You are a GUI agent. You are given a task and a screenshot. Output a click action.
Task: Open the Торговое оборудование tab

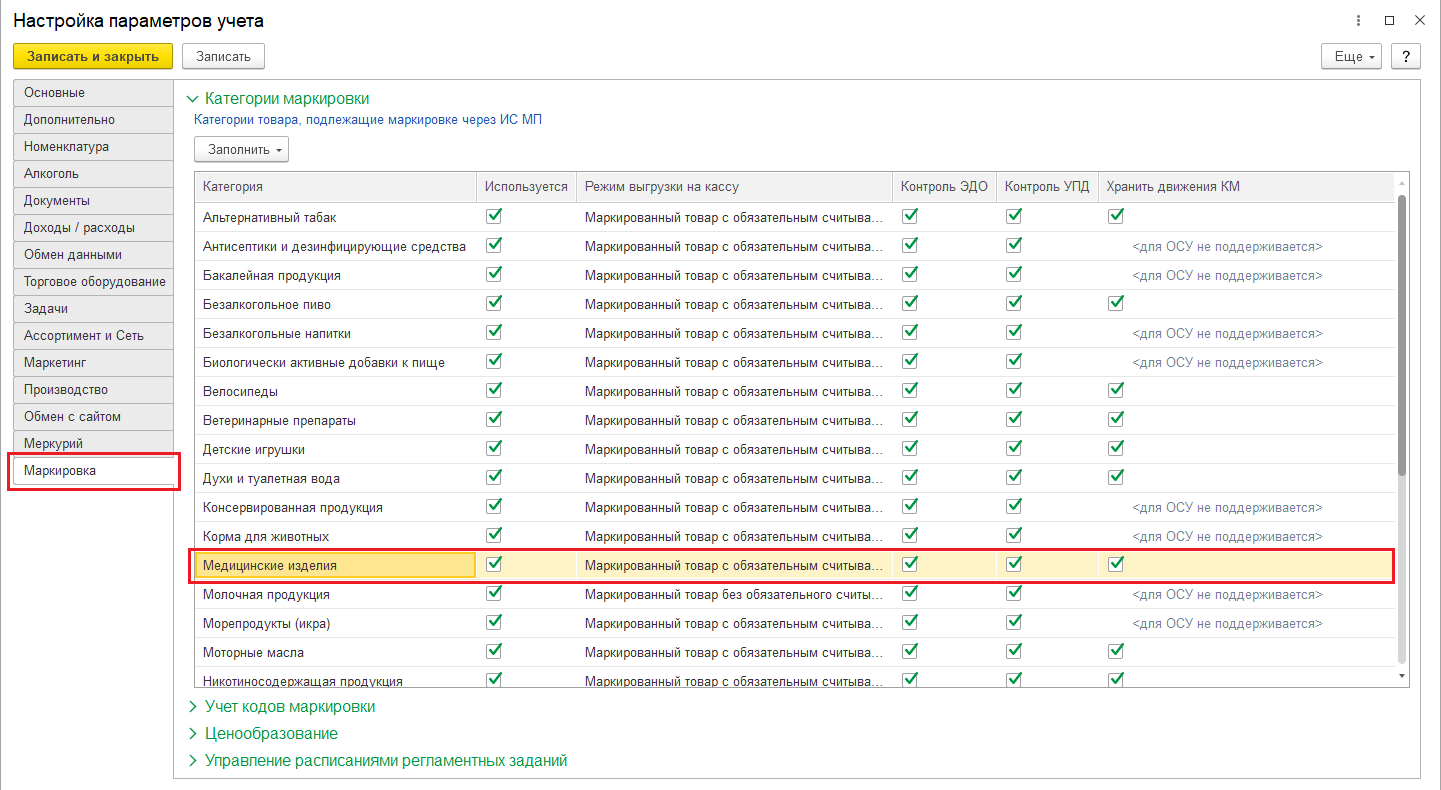(x=94, y=282)
